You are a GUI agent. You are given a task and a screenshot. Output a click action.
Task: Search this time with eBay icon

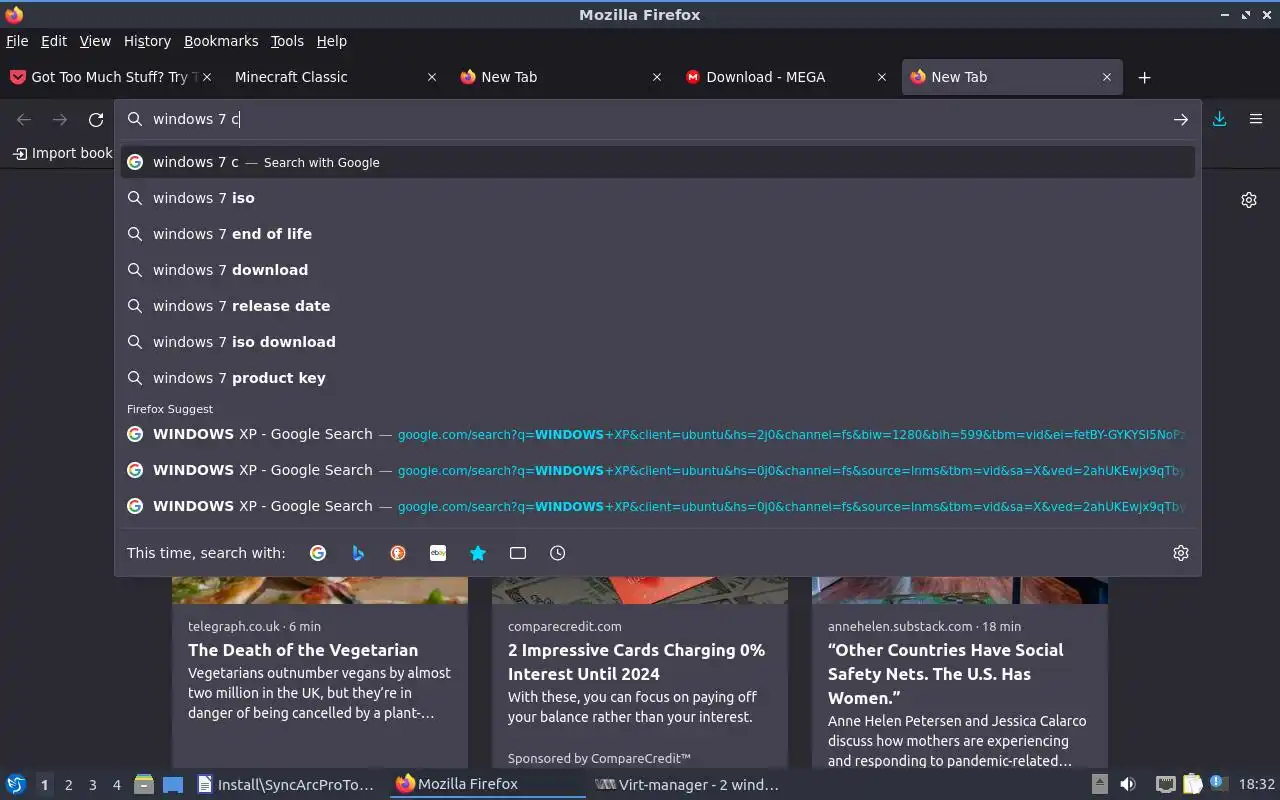[x=438, y=553]
